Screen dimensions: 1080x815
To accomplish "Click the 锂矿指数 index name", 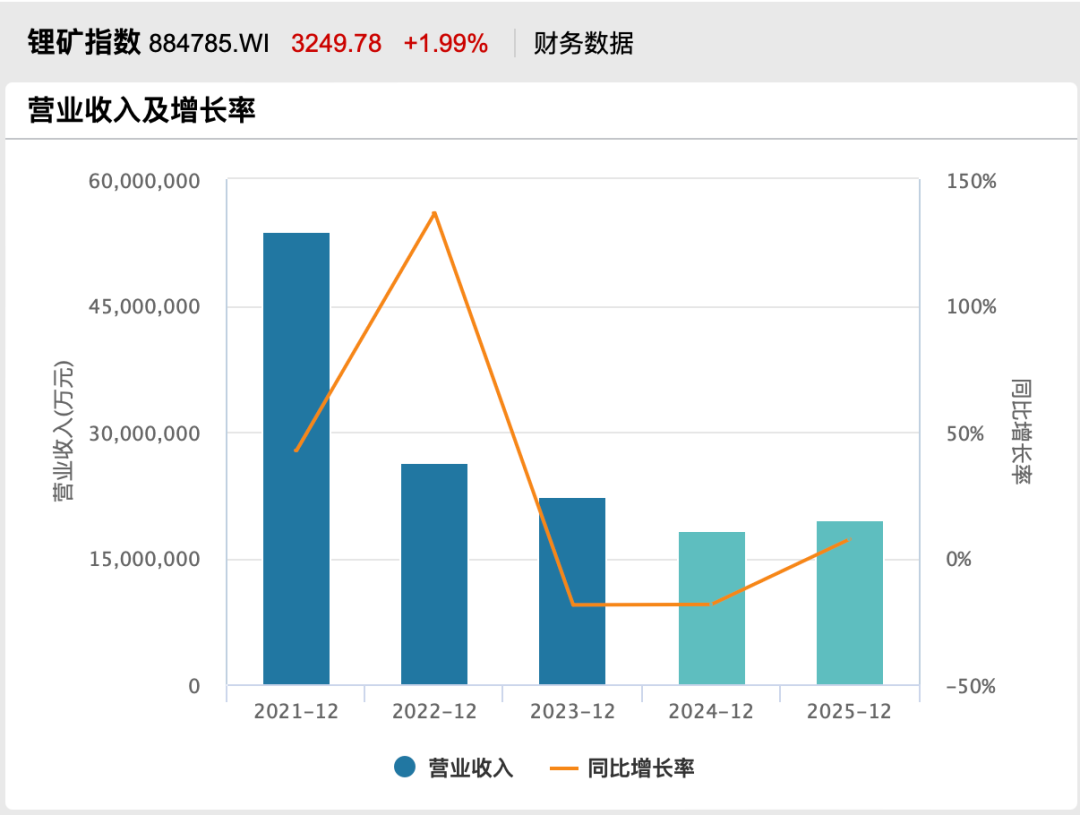I will (82, 43).
